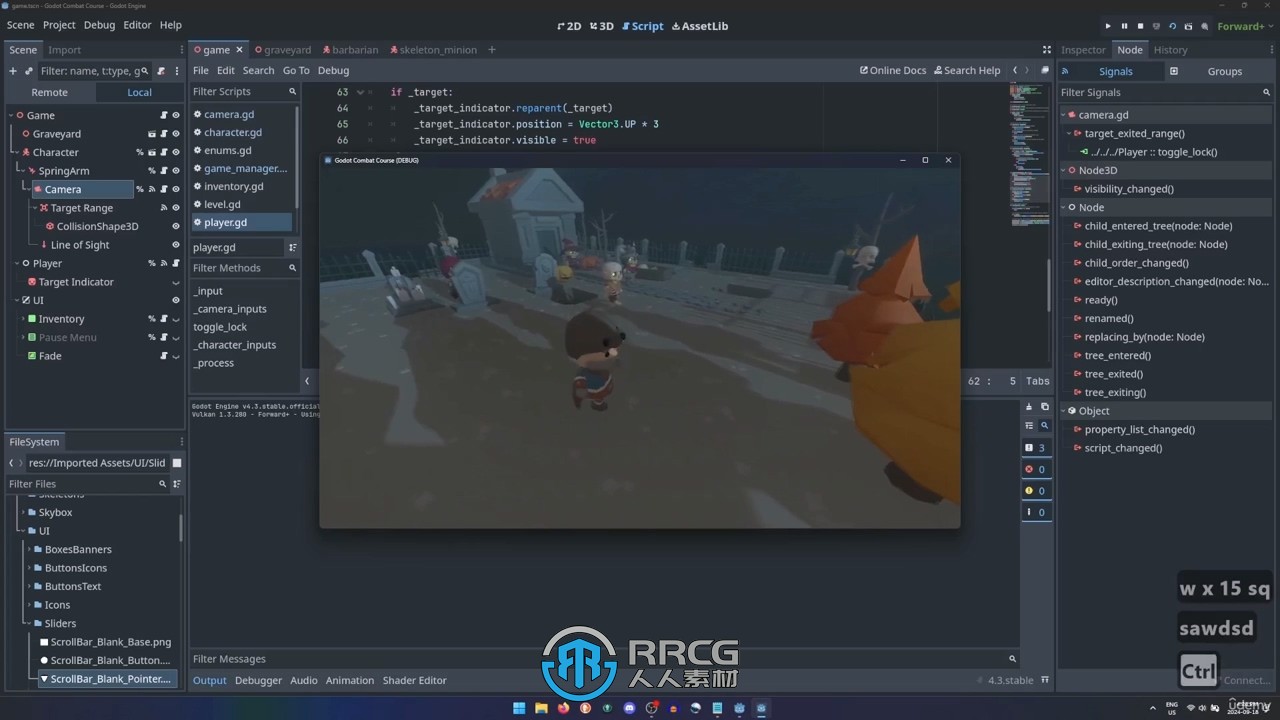This screenshot has width=1280, height=720.
Task: Toggle warning messages filter in output
Action: 1035,491
